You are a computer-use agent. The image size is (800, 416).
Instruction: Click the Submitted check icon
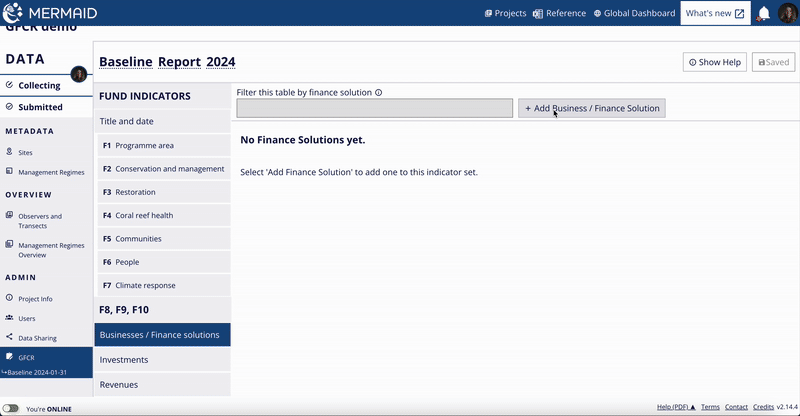coord(9,107)
